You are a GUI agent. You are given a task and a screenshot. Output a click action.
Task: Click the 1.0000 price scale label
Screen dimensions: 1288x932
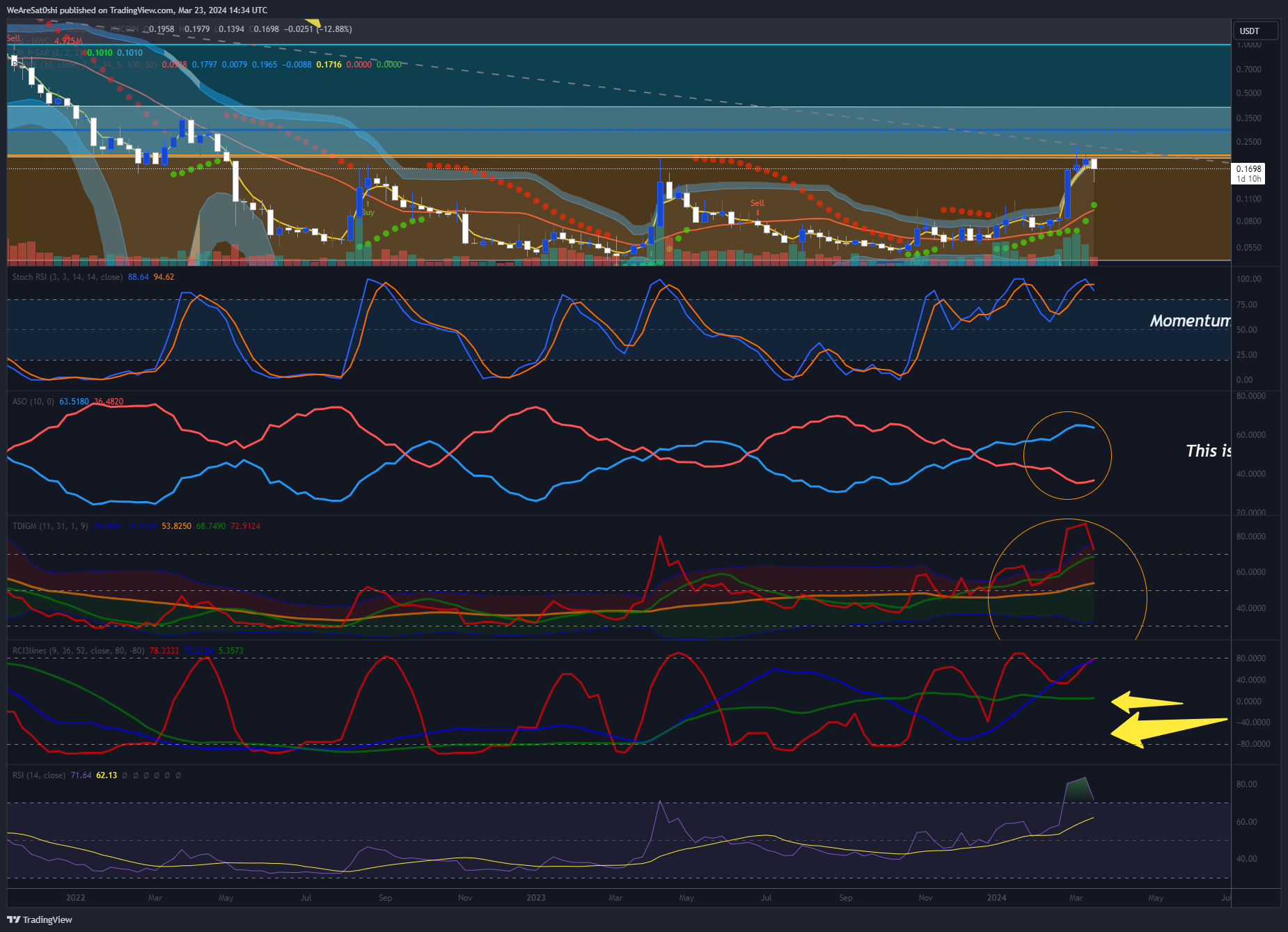1249,45
